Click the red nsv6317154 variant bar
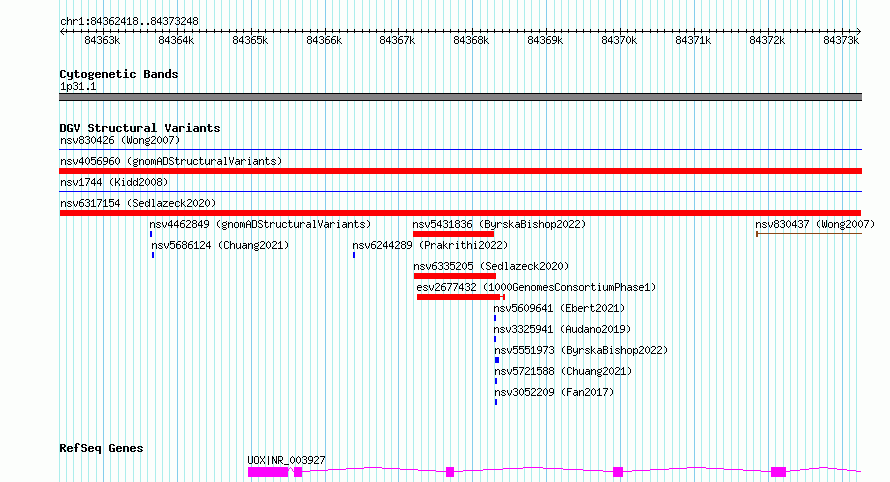 460,213
